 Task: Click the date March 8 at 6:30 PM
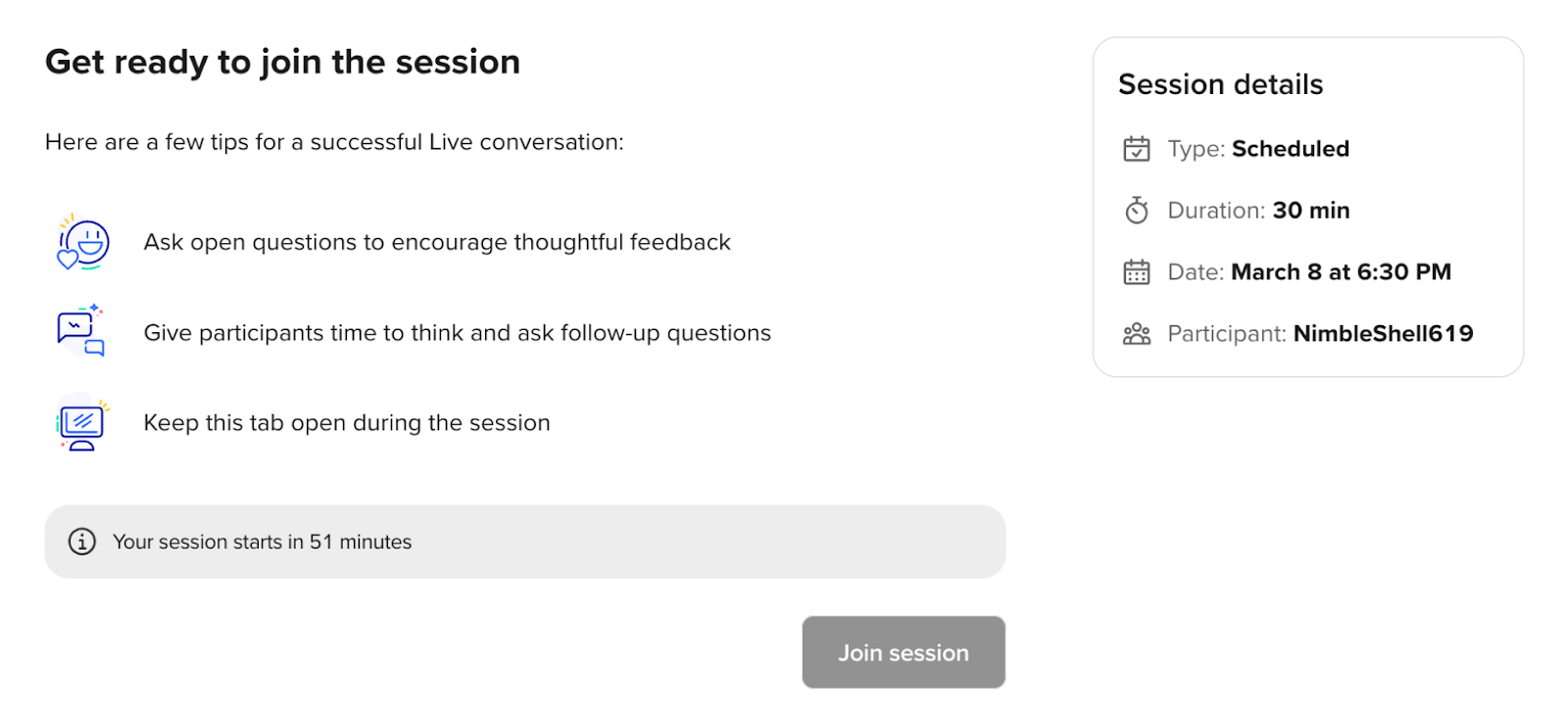tap(1341, 272)
